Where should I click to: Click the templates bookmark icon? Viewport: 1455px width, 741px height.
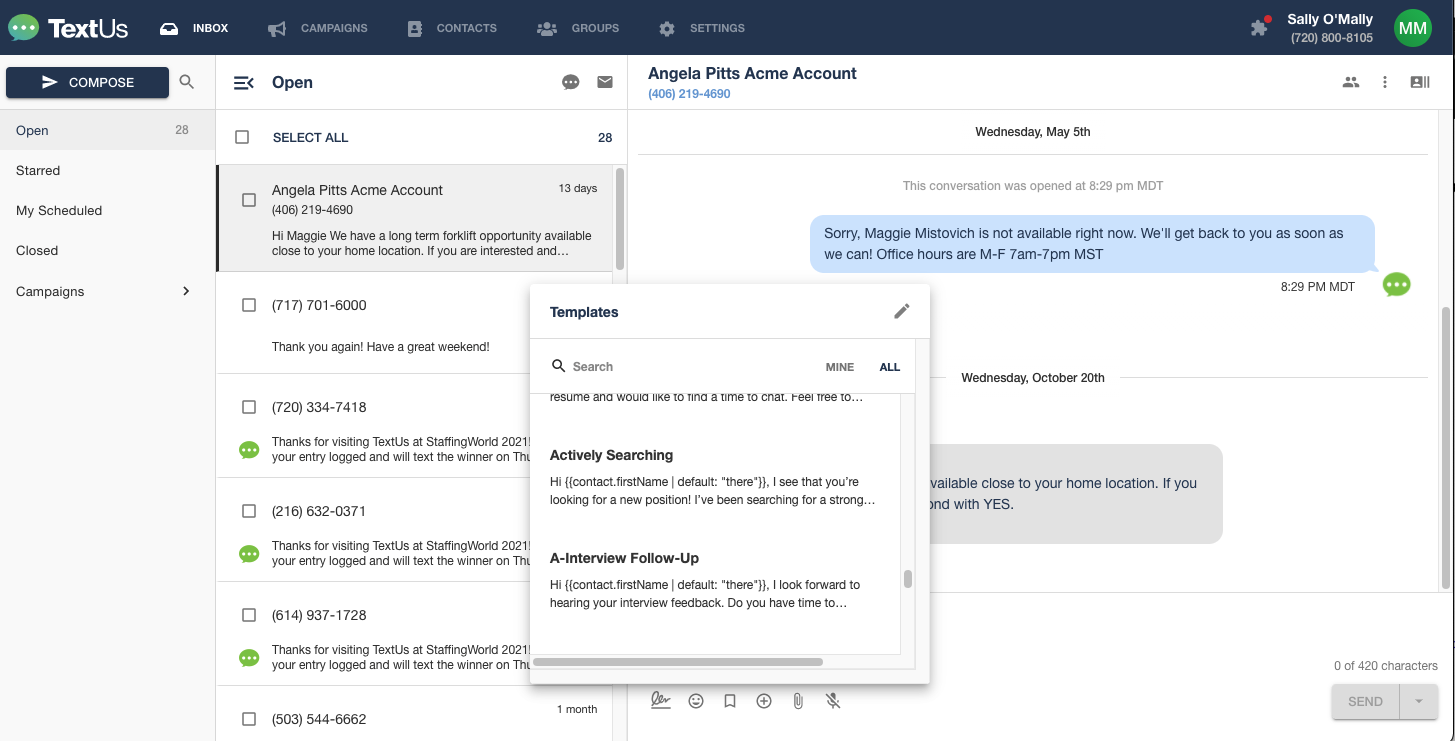tap(730, 701)
